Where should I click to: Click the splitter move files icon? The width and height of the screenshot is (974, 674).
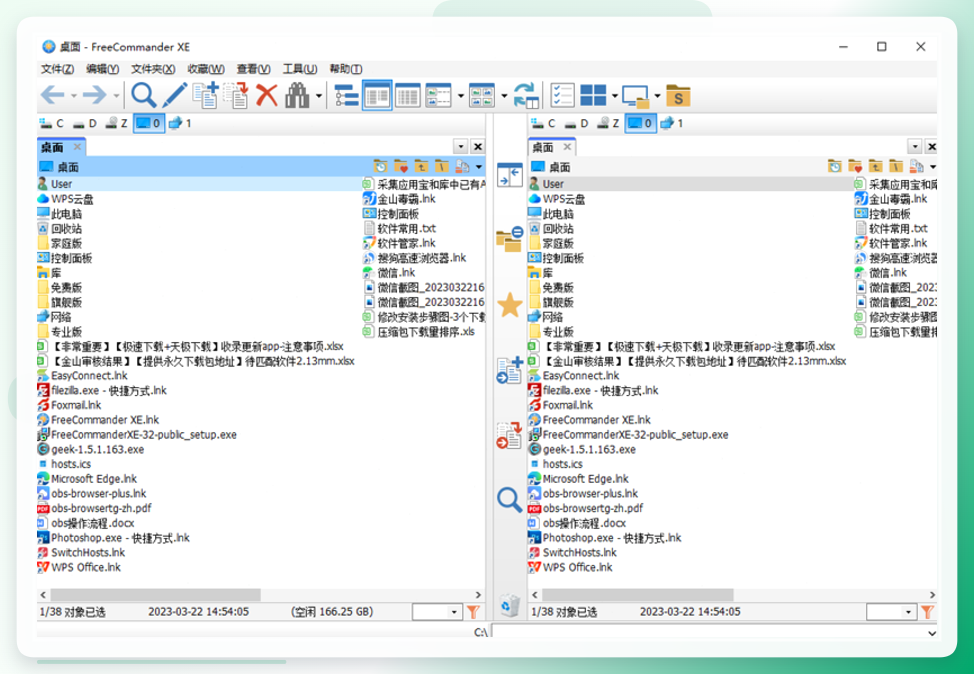[509, 435]
